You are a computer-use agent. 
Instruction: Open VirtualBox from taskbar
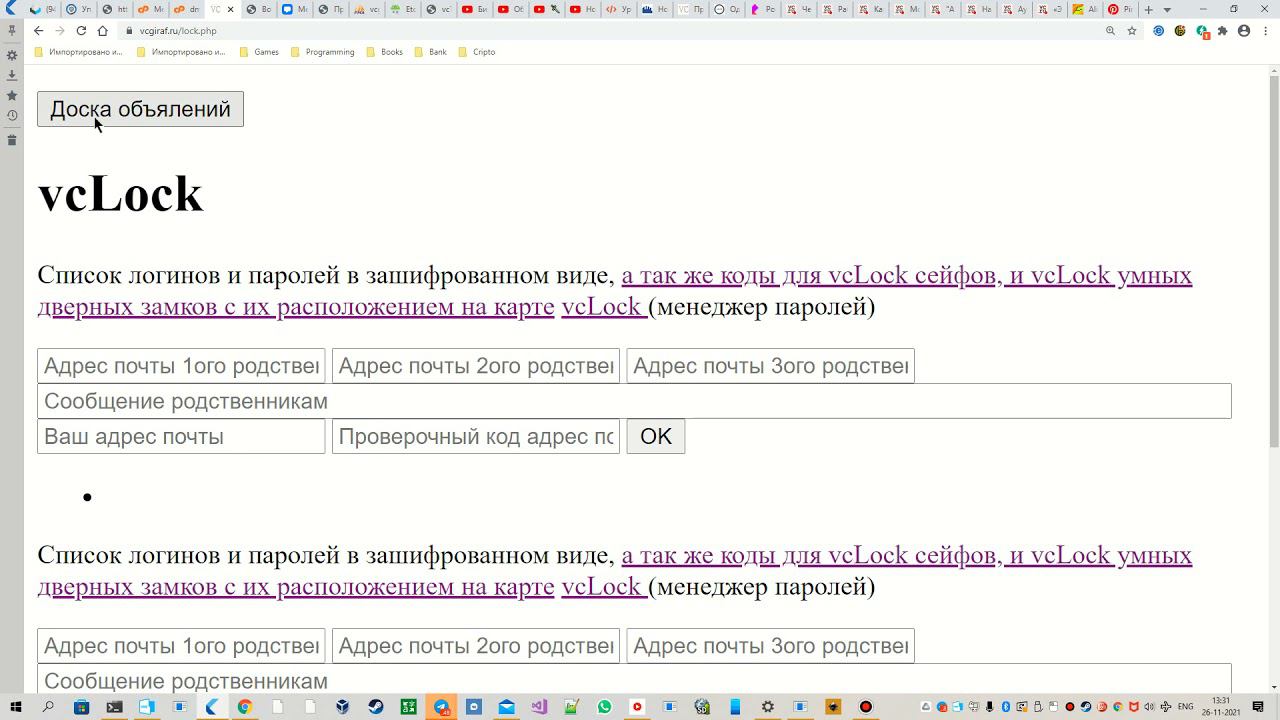[x=342, y=707]
